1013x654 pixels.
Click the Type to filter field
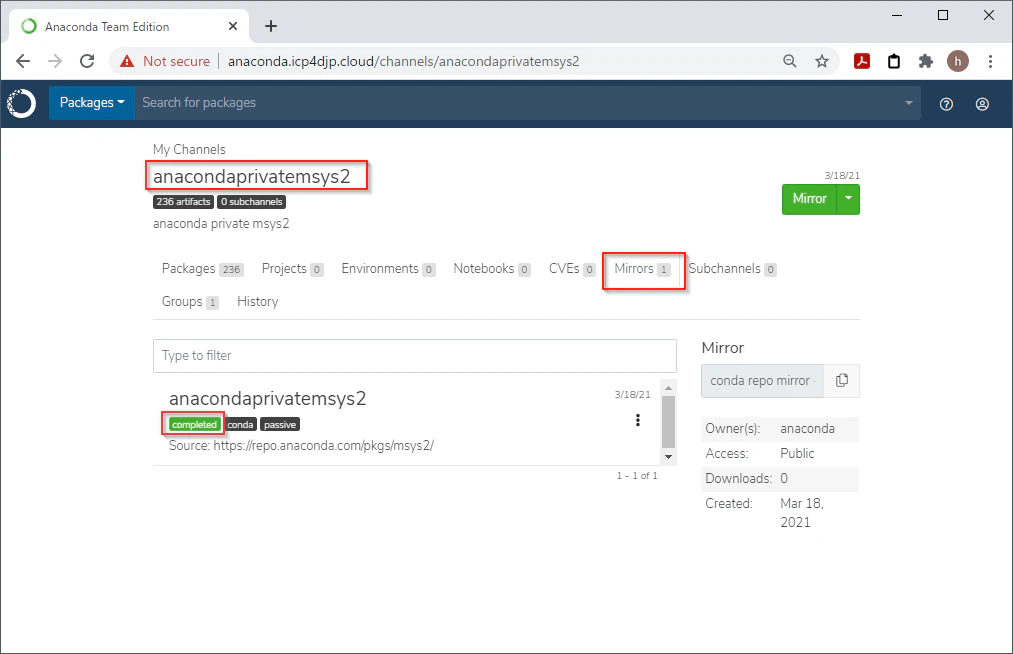point(415,356)
